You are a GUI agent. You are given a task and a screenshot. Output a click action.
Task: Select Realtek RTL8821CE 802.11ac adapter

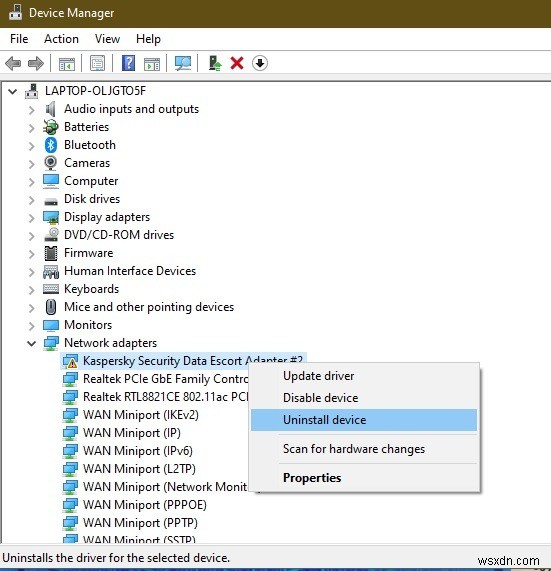[x=166, y=397]
